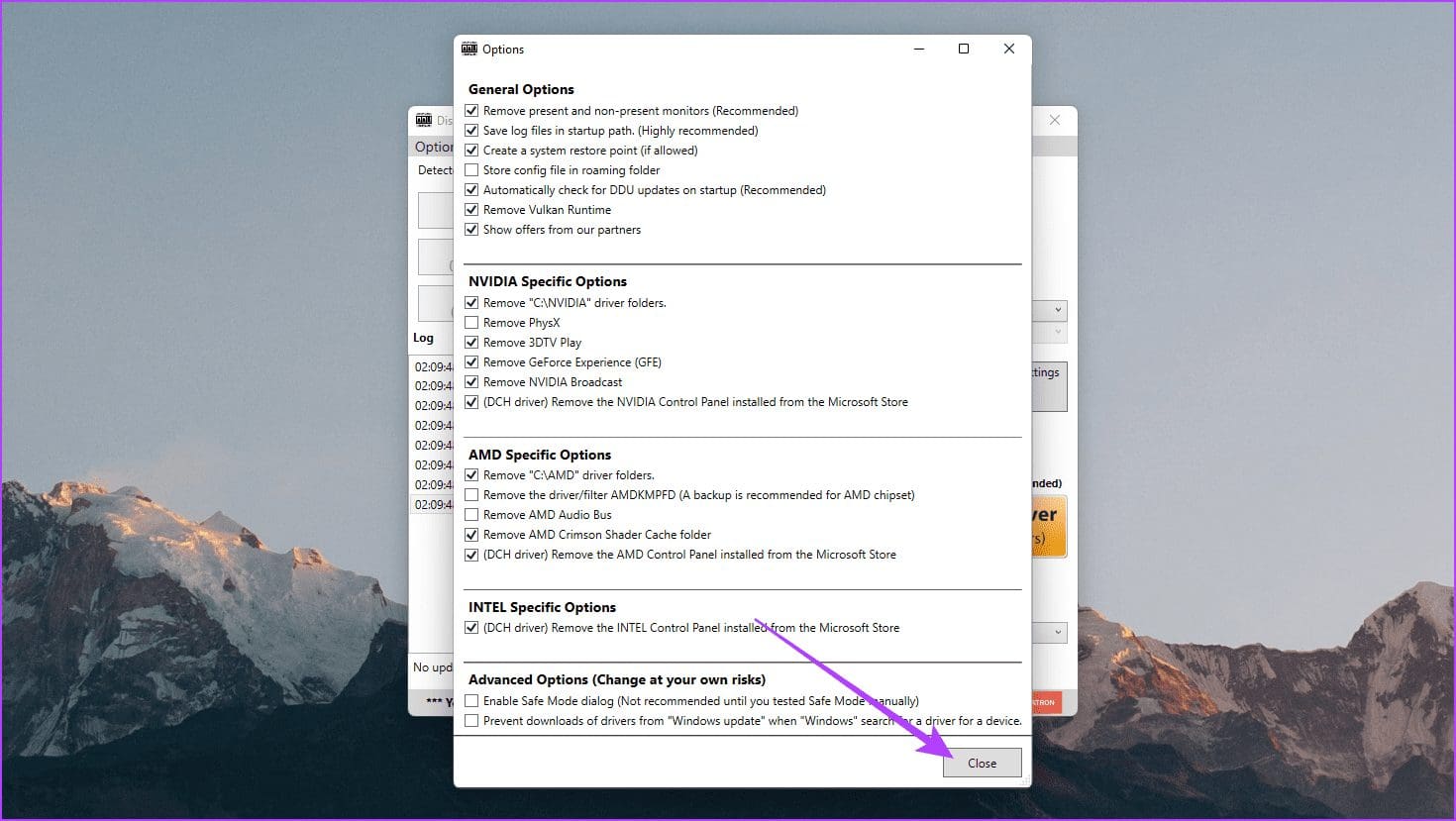Viewport: 1456px width, 821px height.
Task: Check Remove AMD Audio Bus
Action: point(472,515)
